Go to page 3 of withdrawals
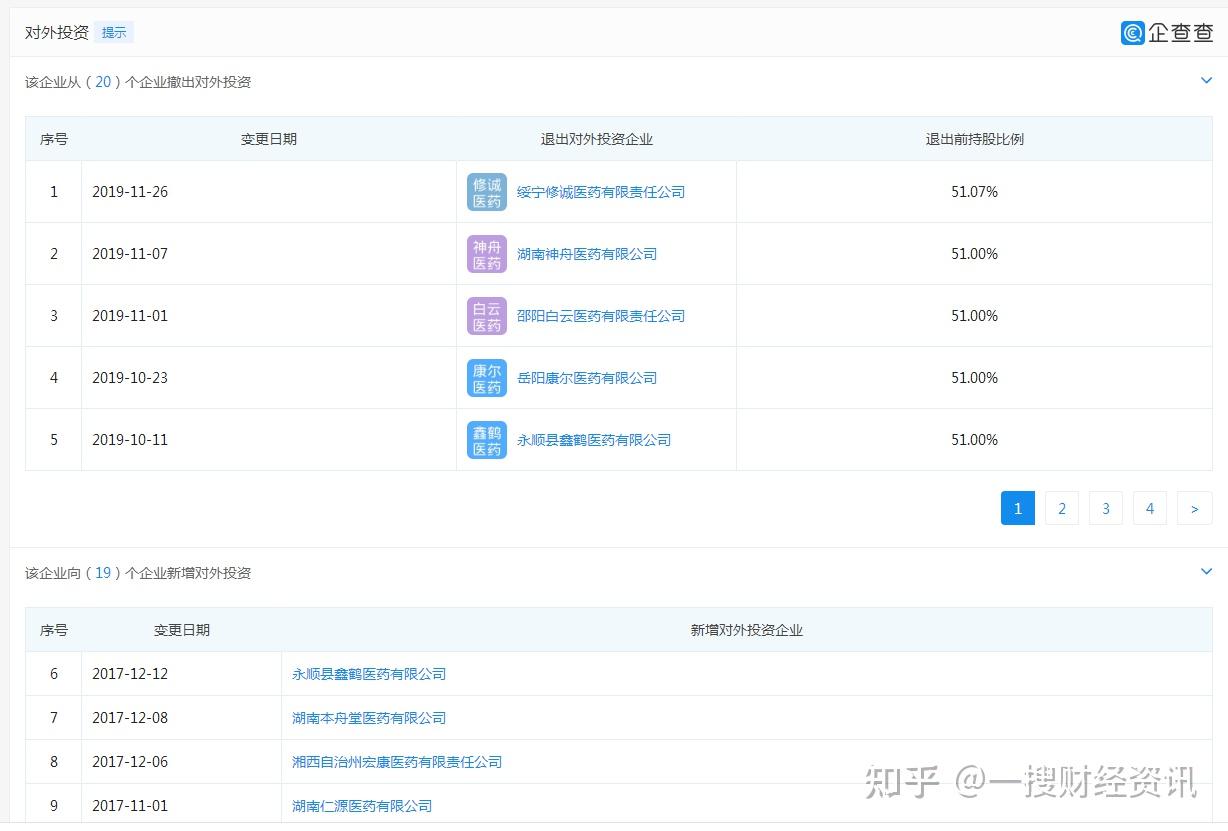1228x831 pixels. pyautogui.click(x=1106, y=509)
